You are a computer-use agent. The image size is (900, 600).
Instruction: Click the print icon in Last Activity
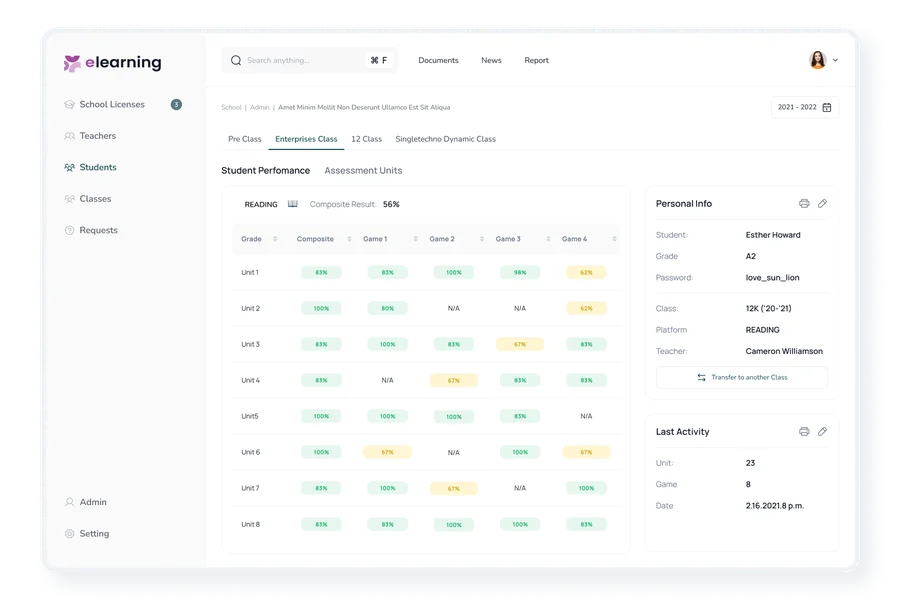click(x=804, y=432)
